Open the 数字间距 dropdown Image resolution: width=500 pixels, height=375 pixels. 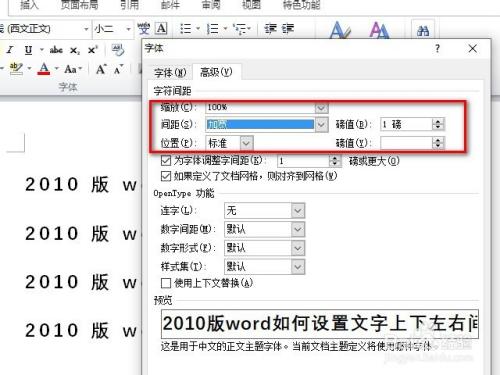click(298, 229)
